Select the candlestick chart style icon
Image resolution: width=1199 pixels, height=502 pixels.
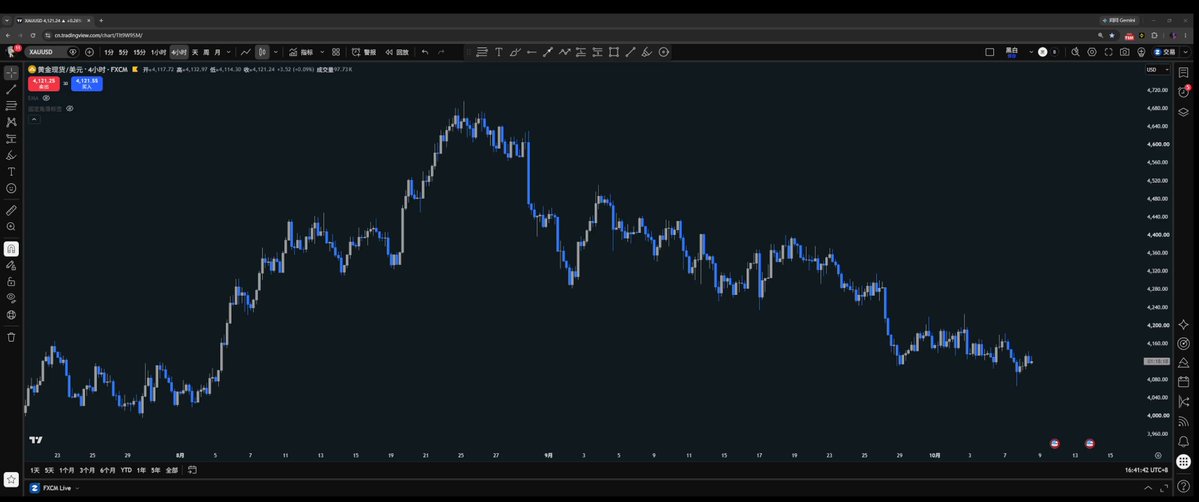coord(262,52)
